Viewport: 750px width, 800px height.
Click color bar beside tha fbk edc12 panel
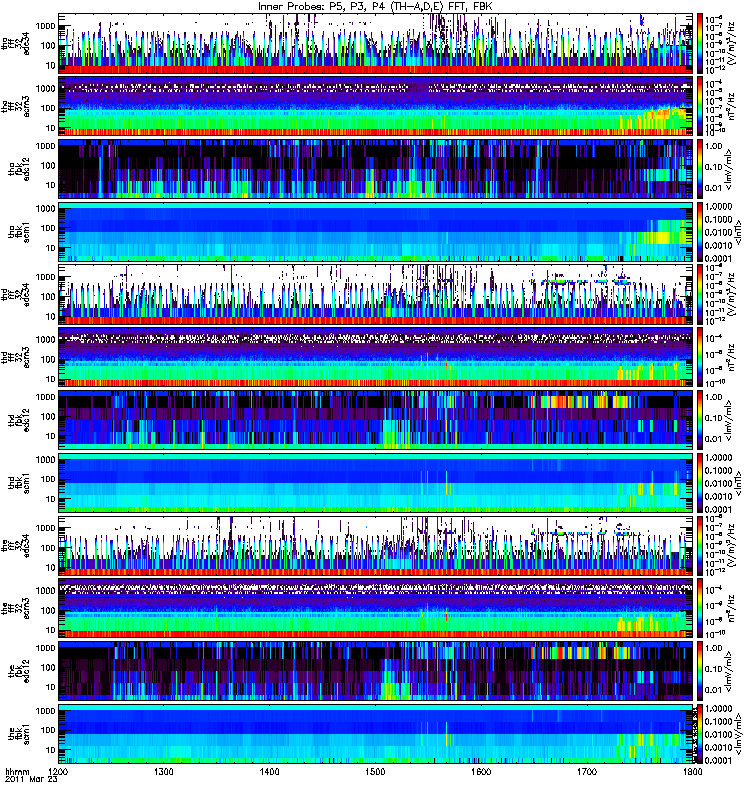[x=700, y=169]
